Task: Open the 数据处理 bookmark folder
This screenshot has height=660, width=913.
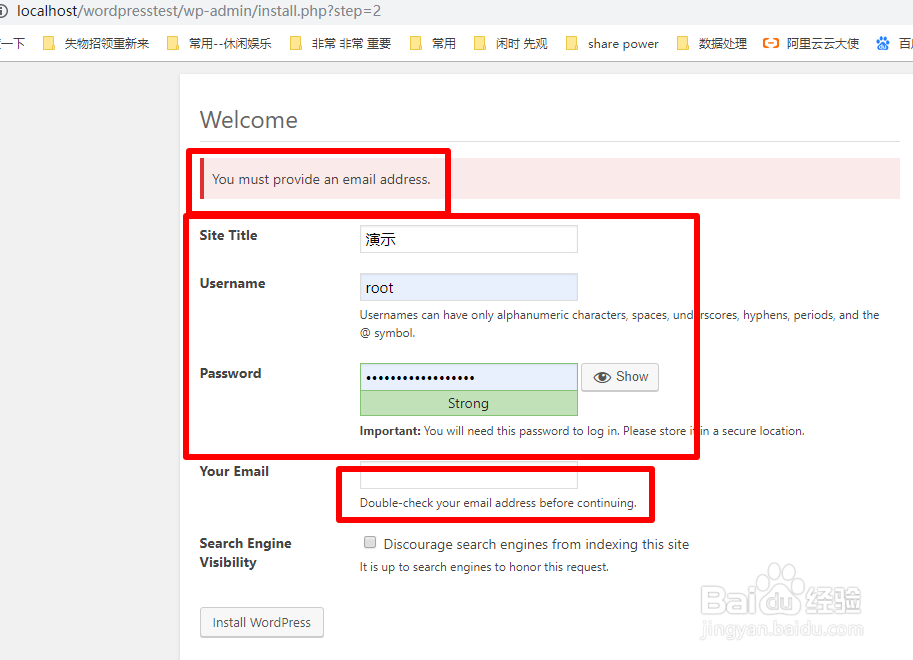Action: click(x=712, y=44)
